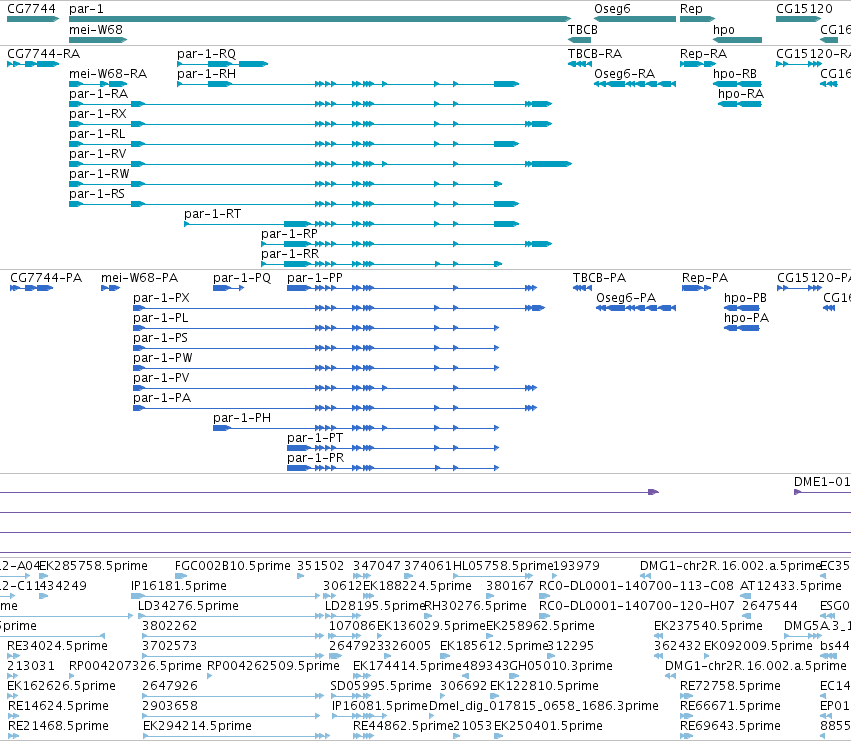Select protein Rep-PA
Screen dimensions: 851x741
click(704, 278)
